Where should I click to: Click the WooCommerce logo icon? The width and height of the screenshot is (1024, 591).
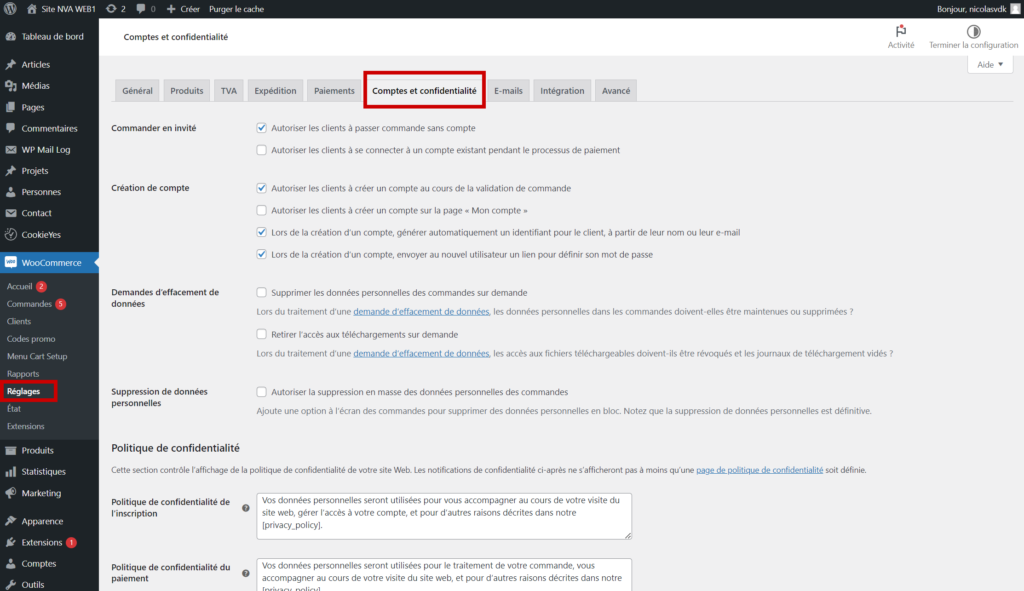pyautogui.click(x=10, y=263)
